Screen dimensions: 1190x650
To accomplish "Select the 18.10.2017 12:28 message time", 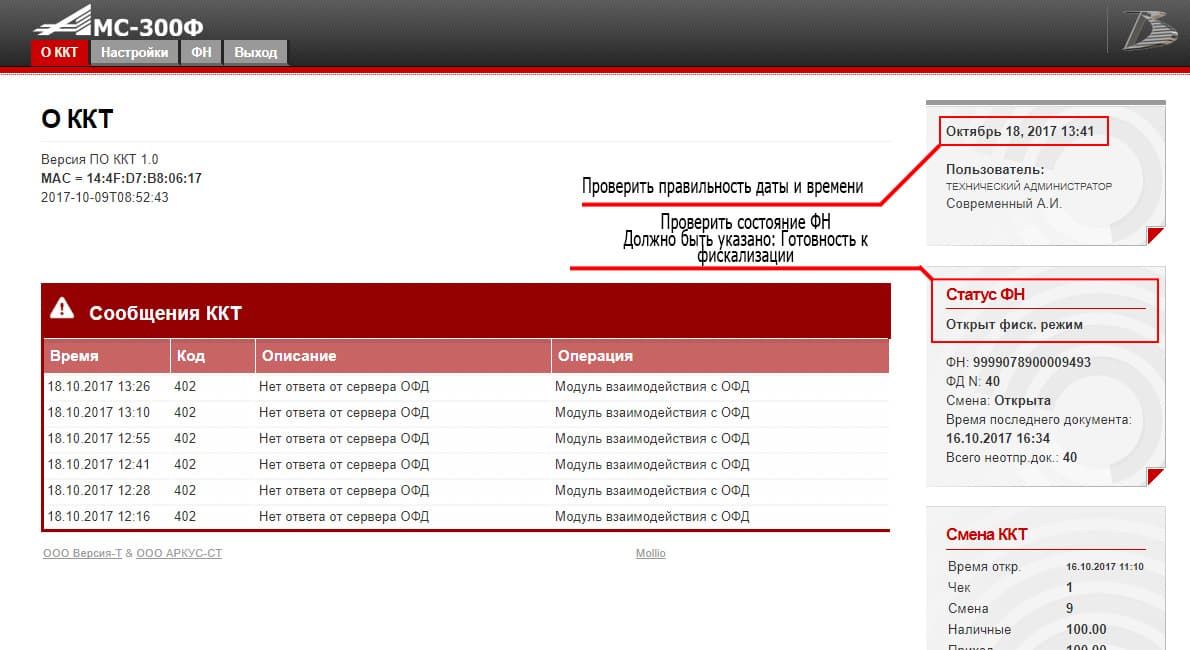I will pos(99,491).
